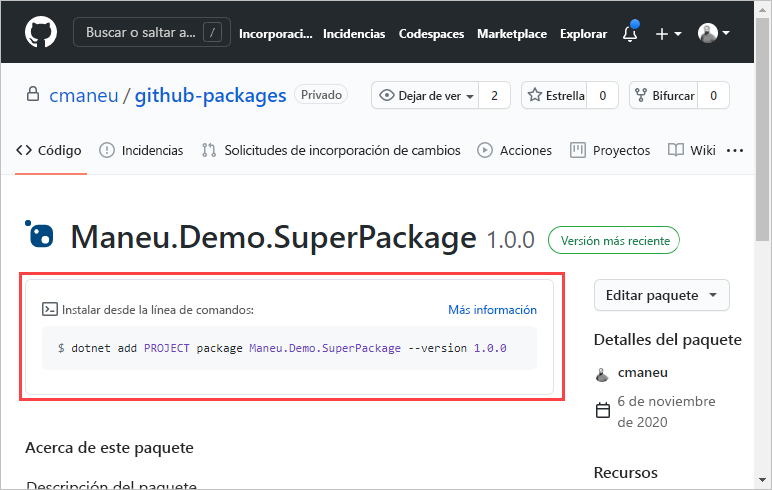Click the lock icon before cmaneu
This screenshot has width=772, height=490.
33,94
